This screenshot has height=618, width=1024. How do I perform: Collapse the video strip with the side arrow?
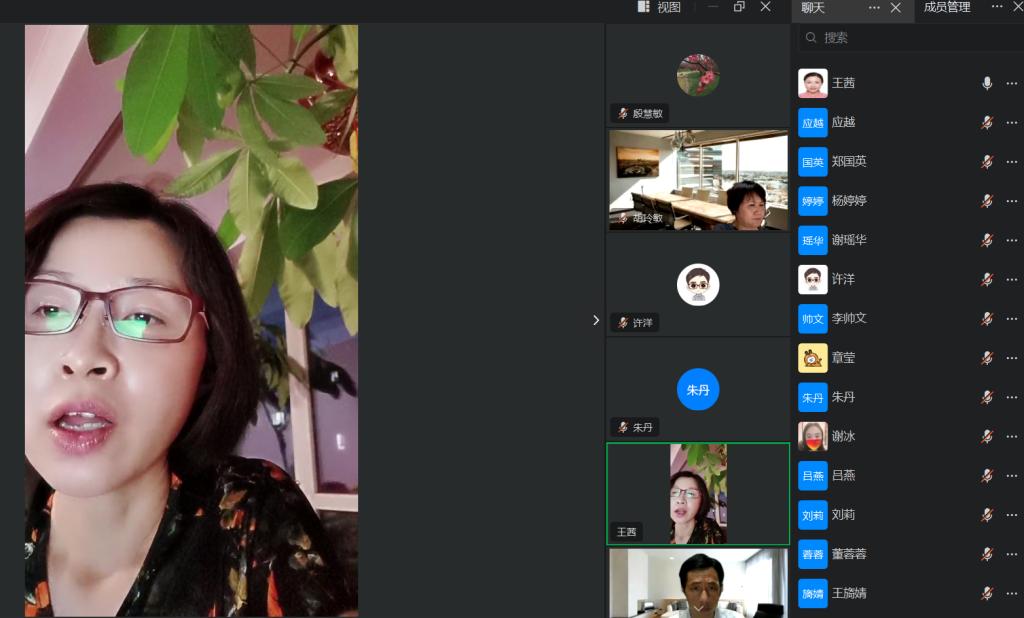point(596,320)
